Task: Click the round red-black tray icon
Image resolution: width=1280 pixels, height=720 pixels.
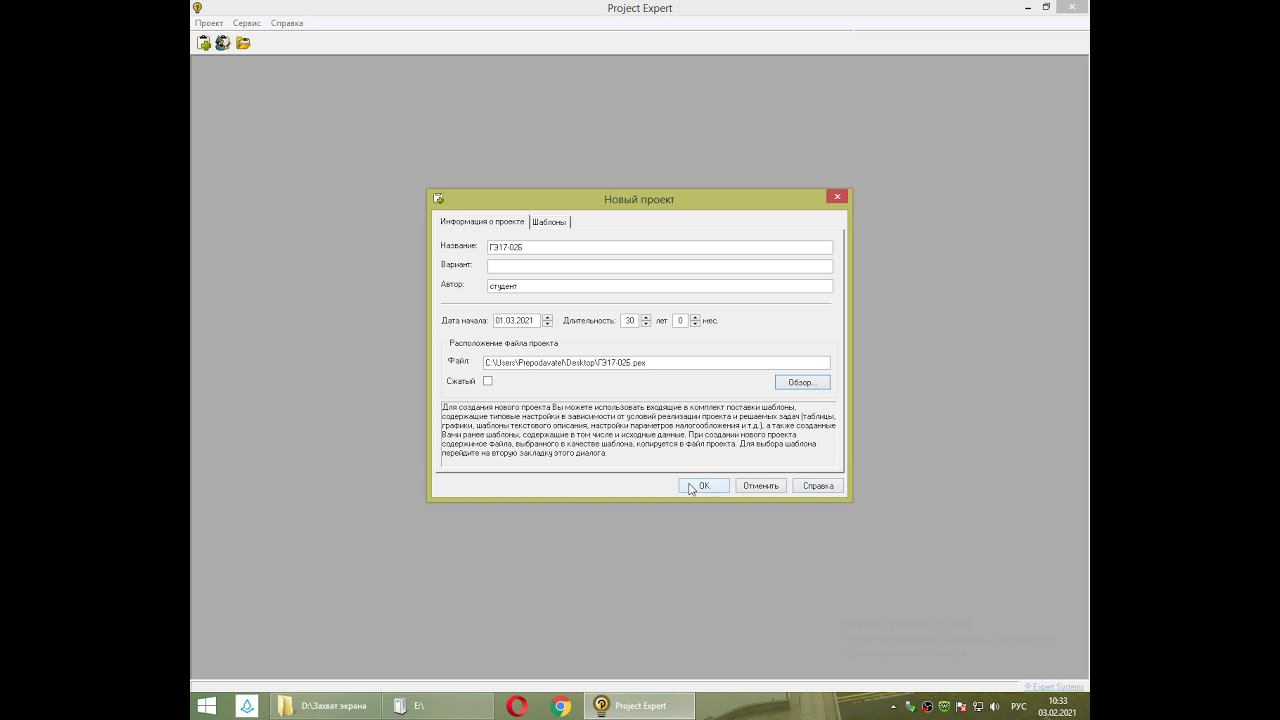Action: click(x=928, y=706)
